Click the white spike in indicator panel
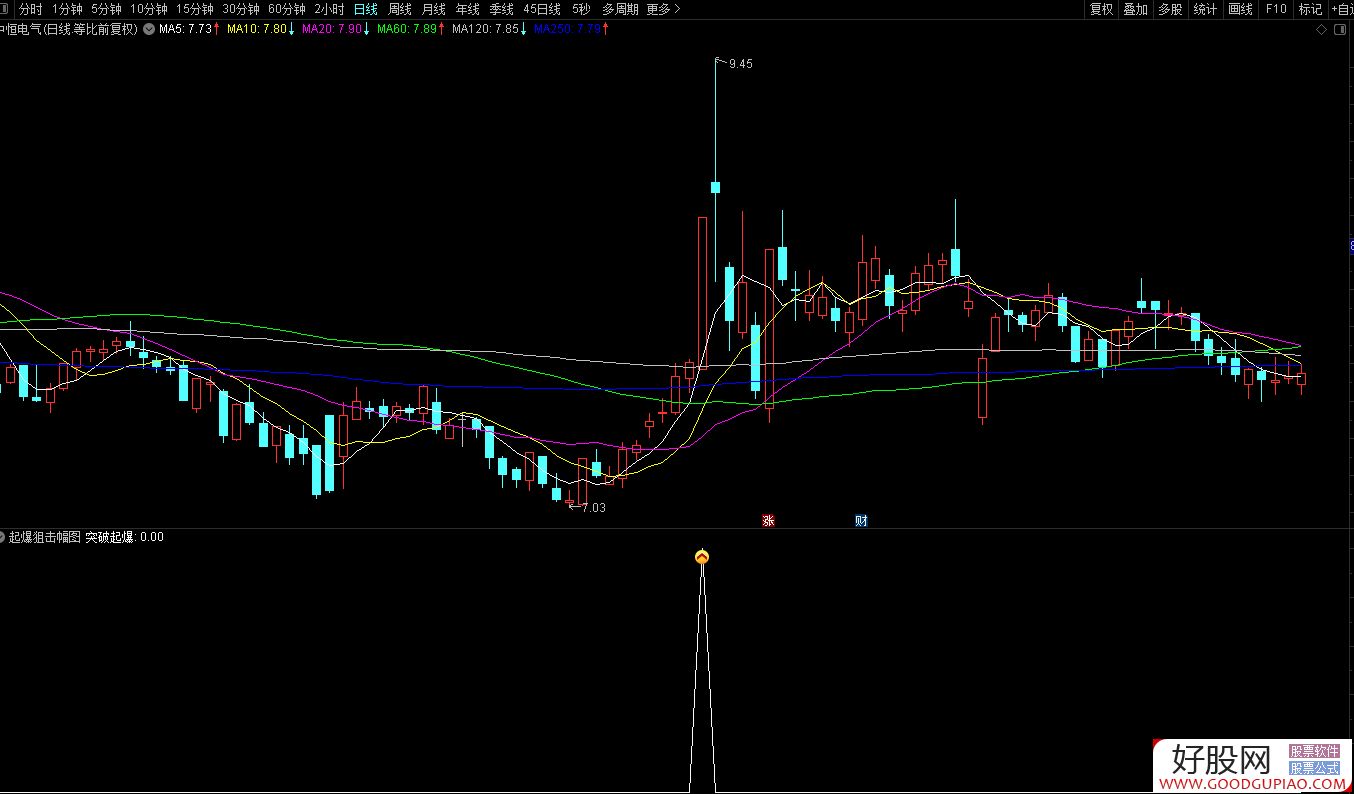This screenshot has height=794, width=1354. (702, 678)
